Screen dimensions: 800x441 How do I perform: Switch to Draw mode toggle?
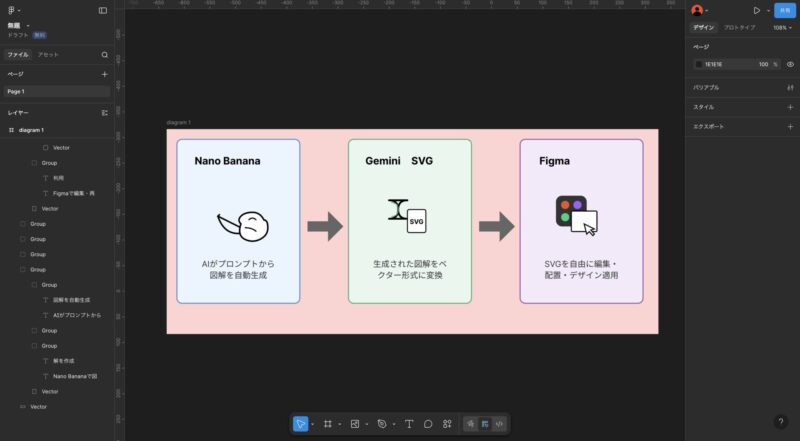tap(470, 424)
